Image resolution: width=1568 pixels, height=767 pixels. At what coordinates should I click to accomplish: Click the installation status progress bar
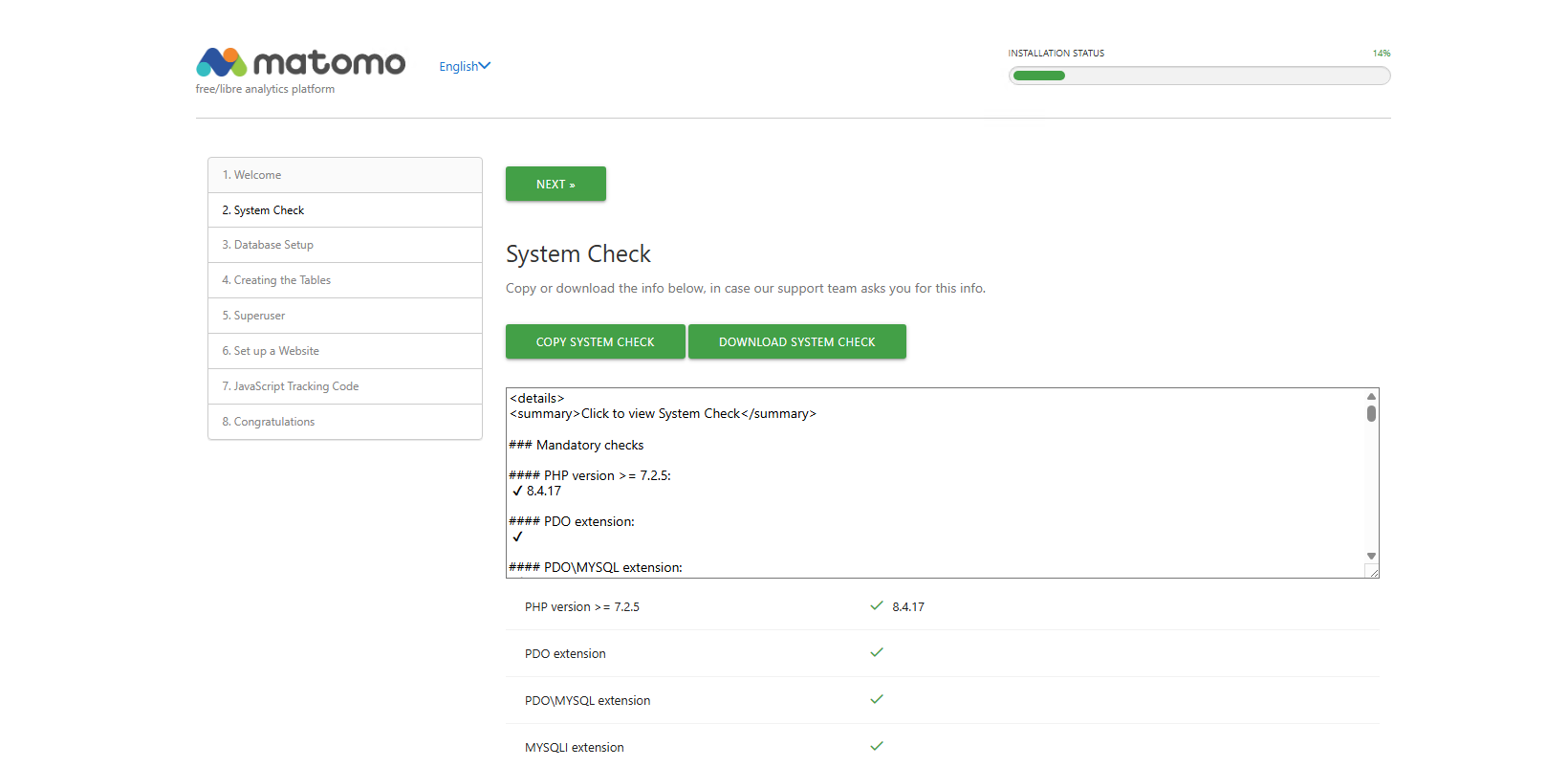1199,76
